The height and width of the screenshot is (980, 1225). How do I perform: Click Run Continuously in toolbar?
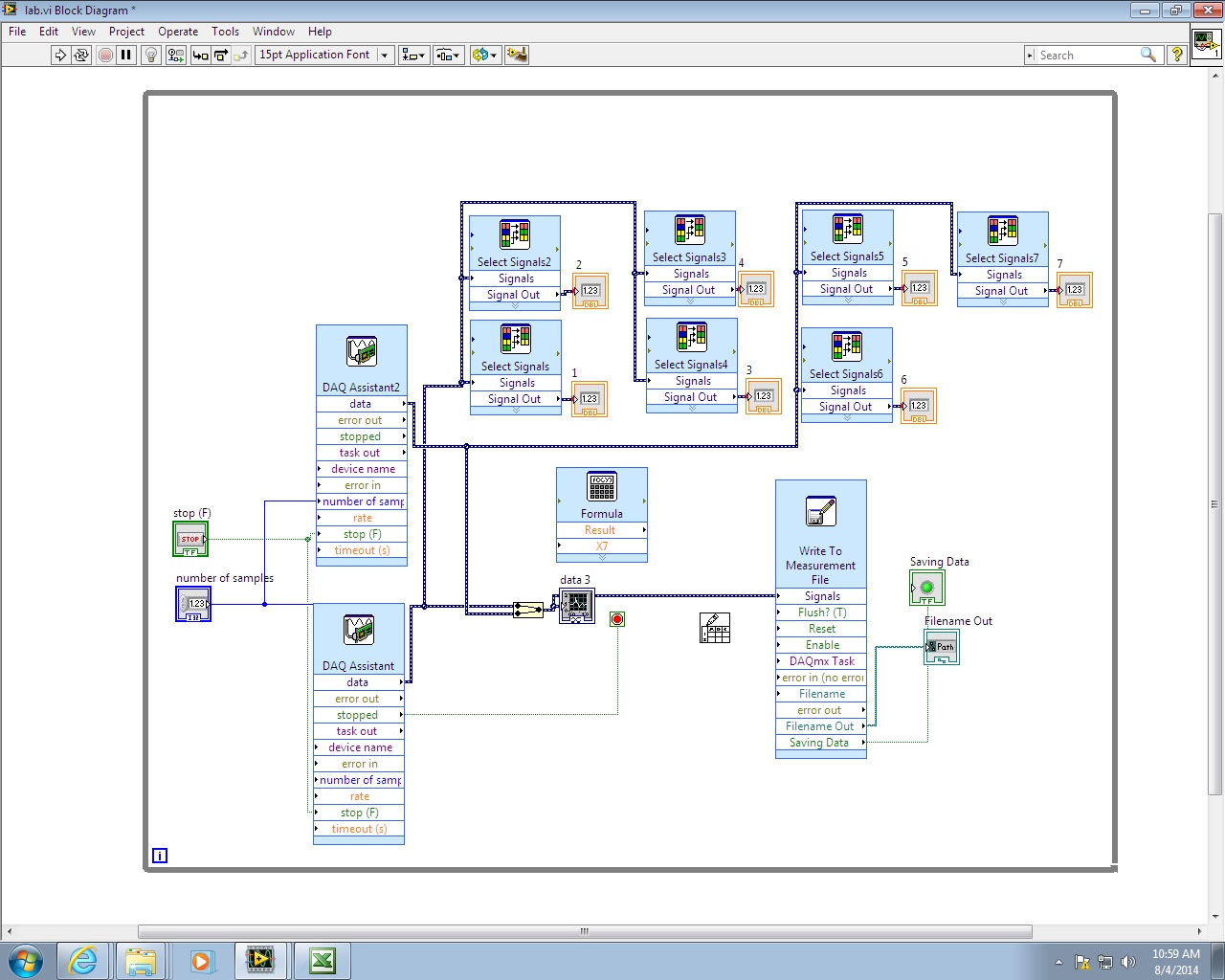coord(81,56)
